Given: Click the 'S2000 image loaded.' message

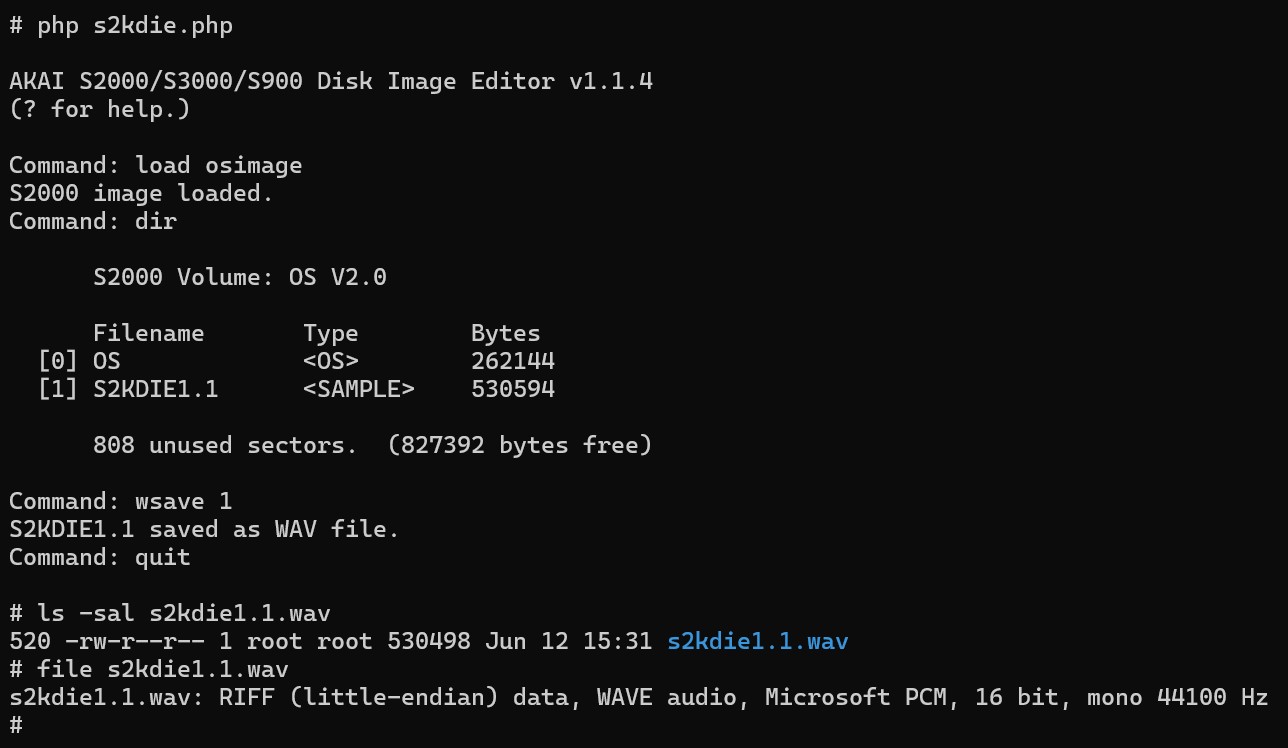Looking at the screenshot, I should pos(141,193).
